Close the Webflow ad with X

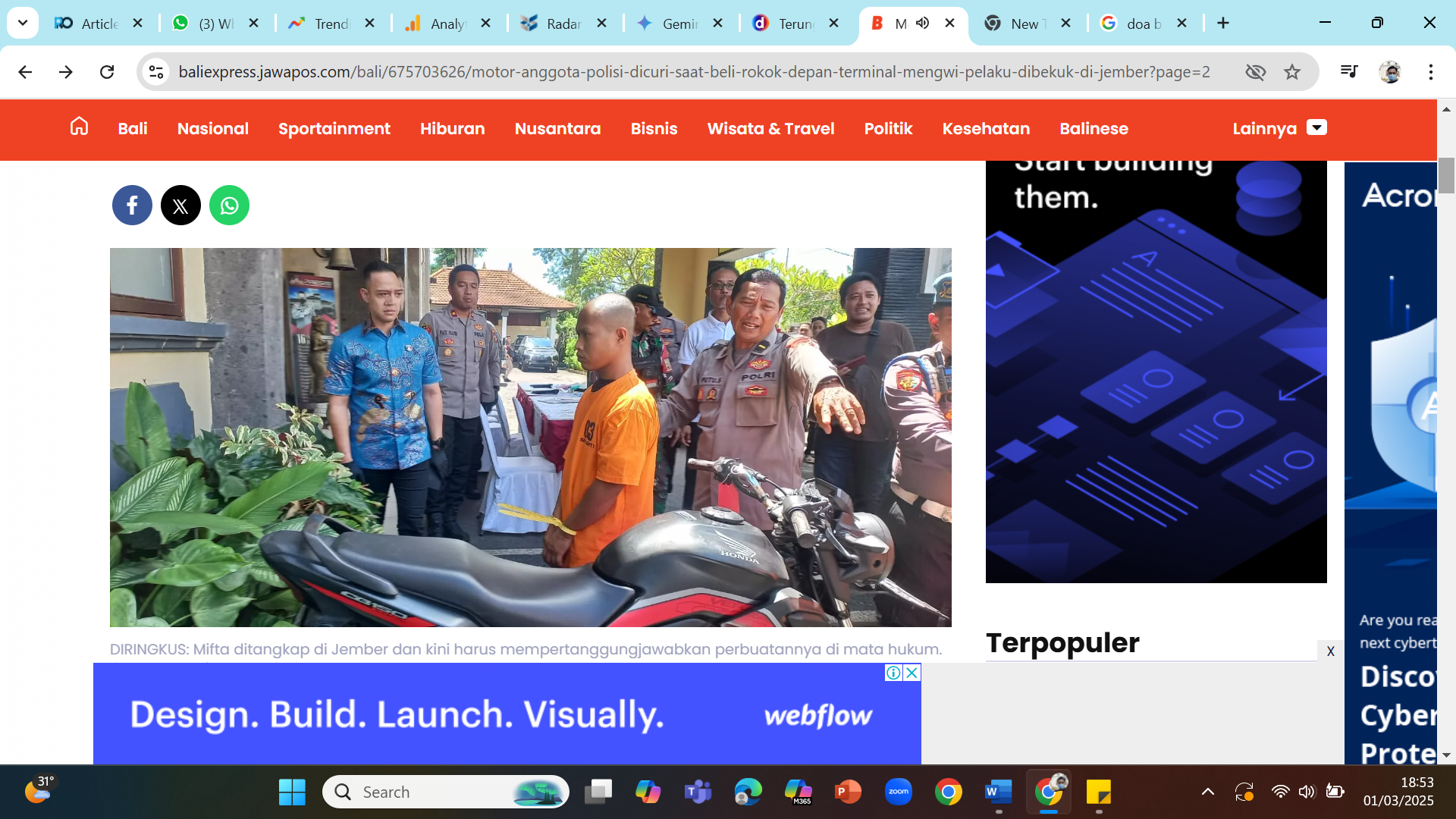pyautogui.click(x=912, y=673)
